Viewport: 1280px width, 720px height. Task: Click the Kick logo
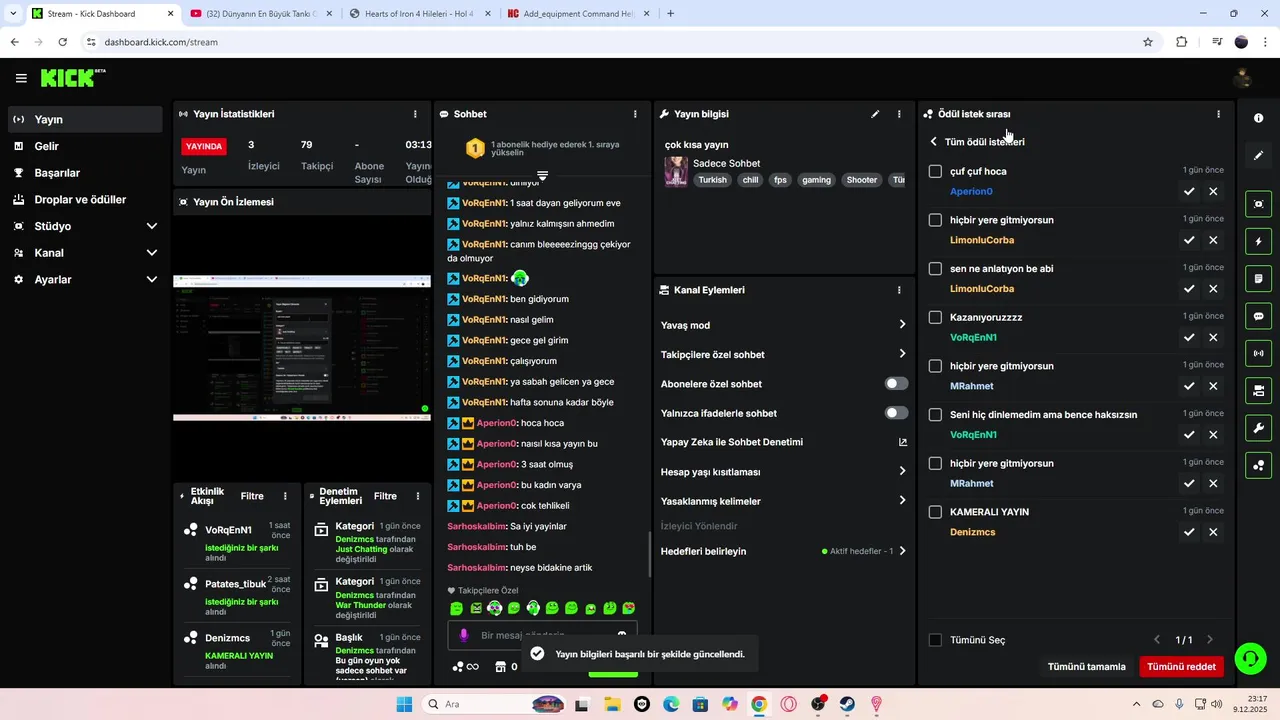(72, 78)
